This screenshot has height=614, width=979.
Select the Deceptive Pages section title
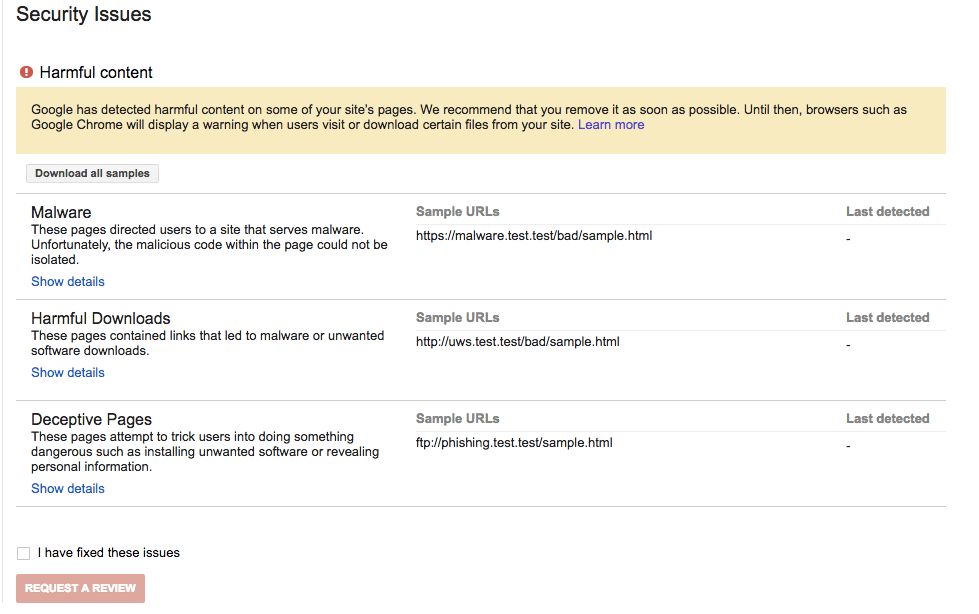click(91, 419)
